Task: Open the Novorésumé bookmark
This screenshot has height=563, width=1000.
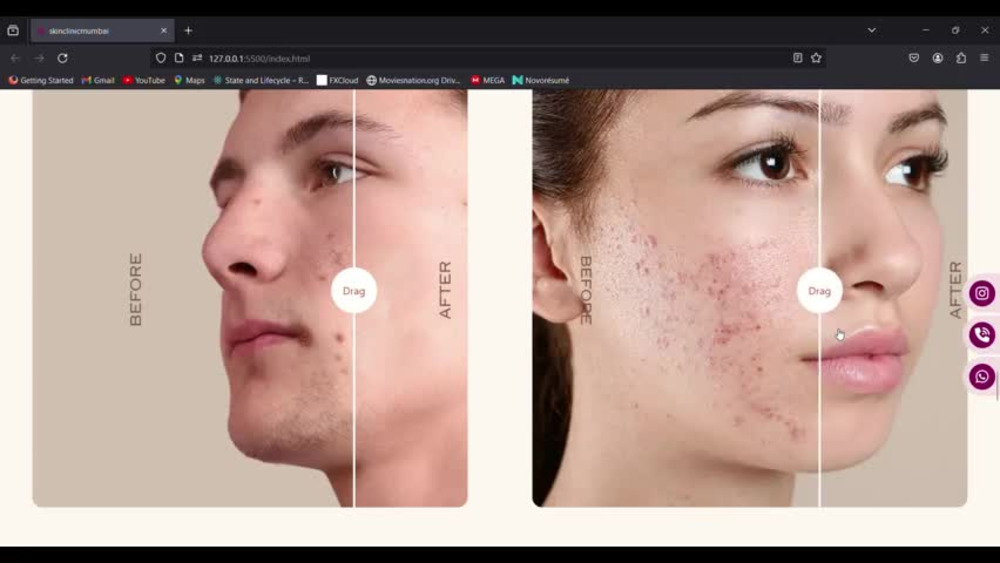Action: 541,80
